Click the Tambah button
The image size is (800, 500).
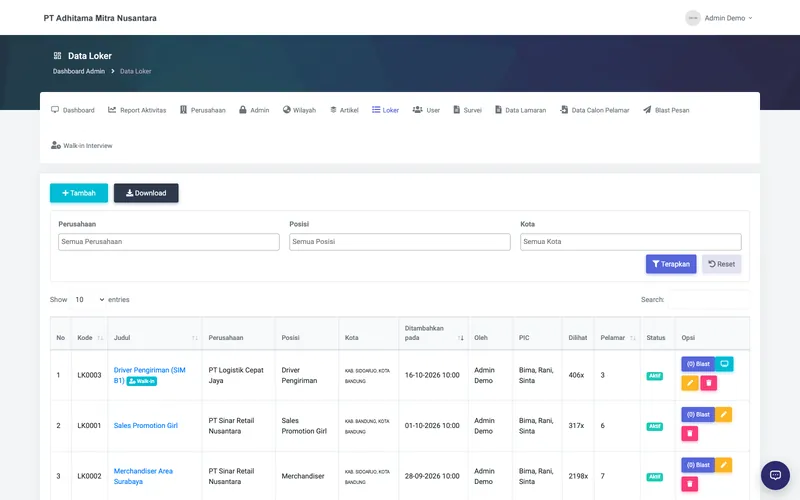pos(79,193)
